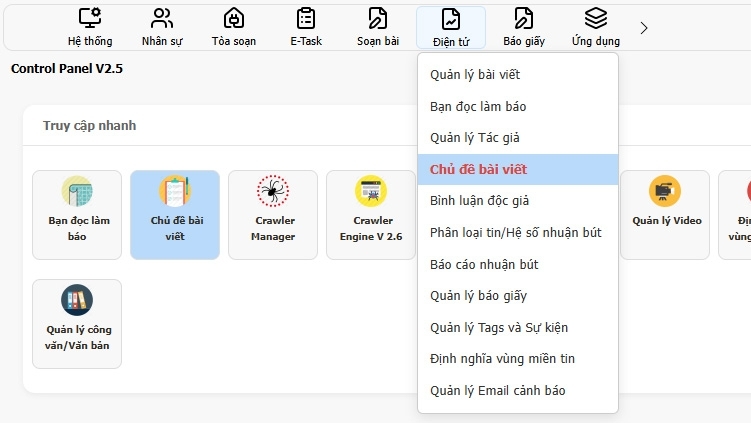
Task: Click the Truy cập nhanh section heading
Action: (90, 126)
